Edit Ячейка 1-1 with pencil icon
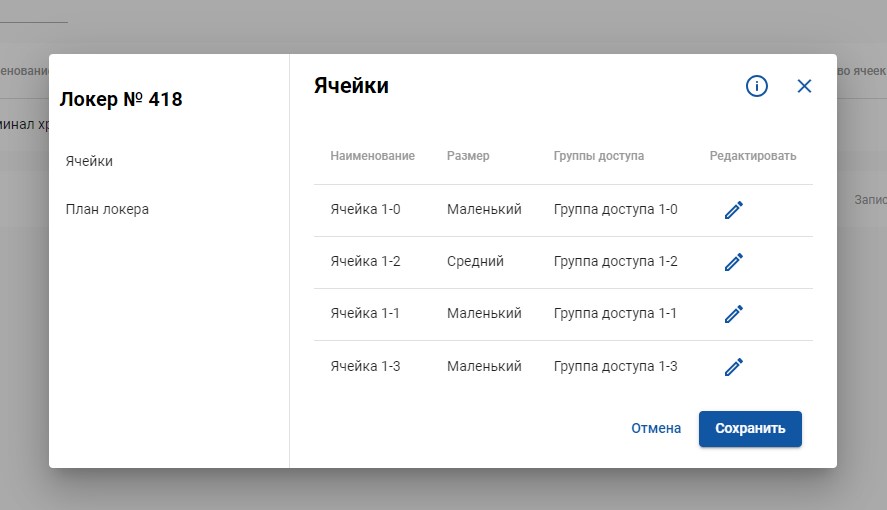 coord(734,314)
